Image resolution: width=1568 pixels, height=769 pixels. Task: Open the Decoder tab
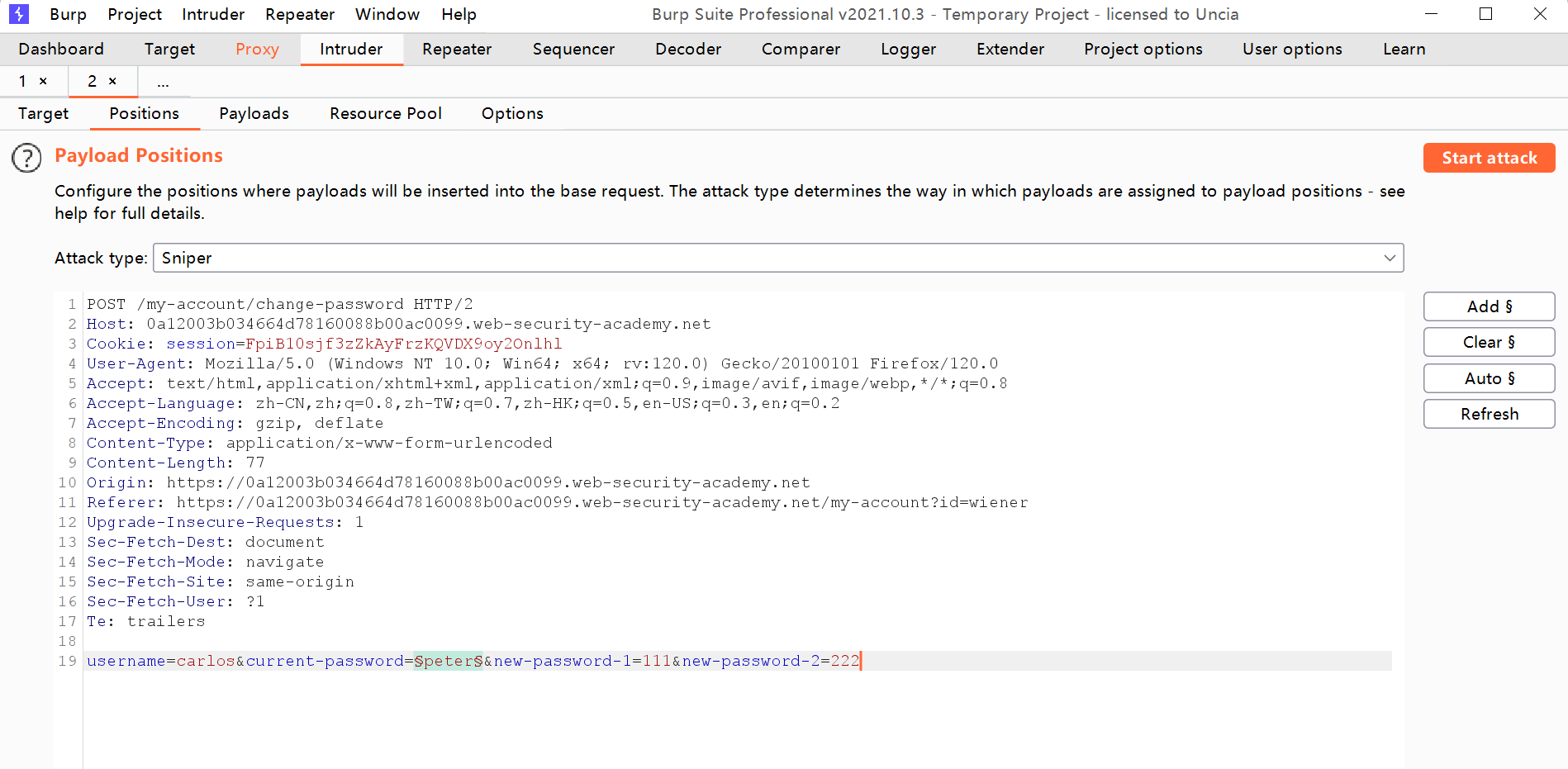coord(688,49)
